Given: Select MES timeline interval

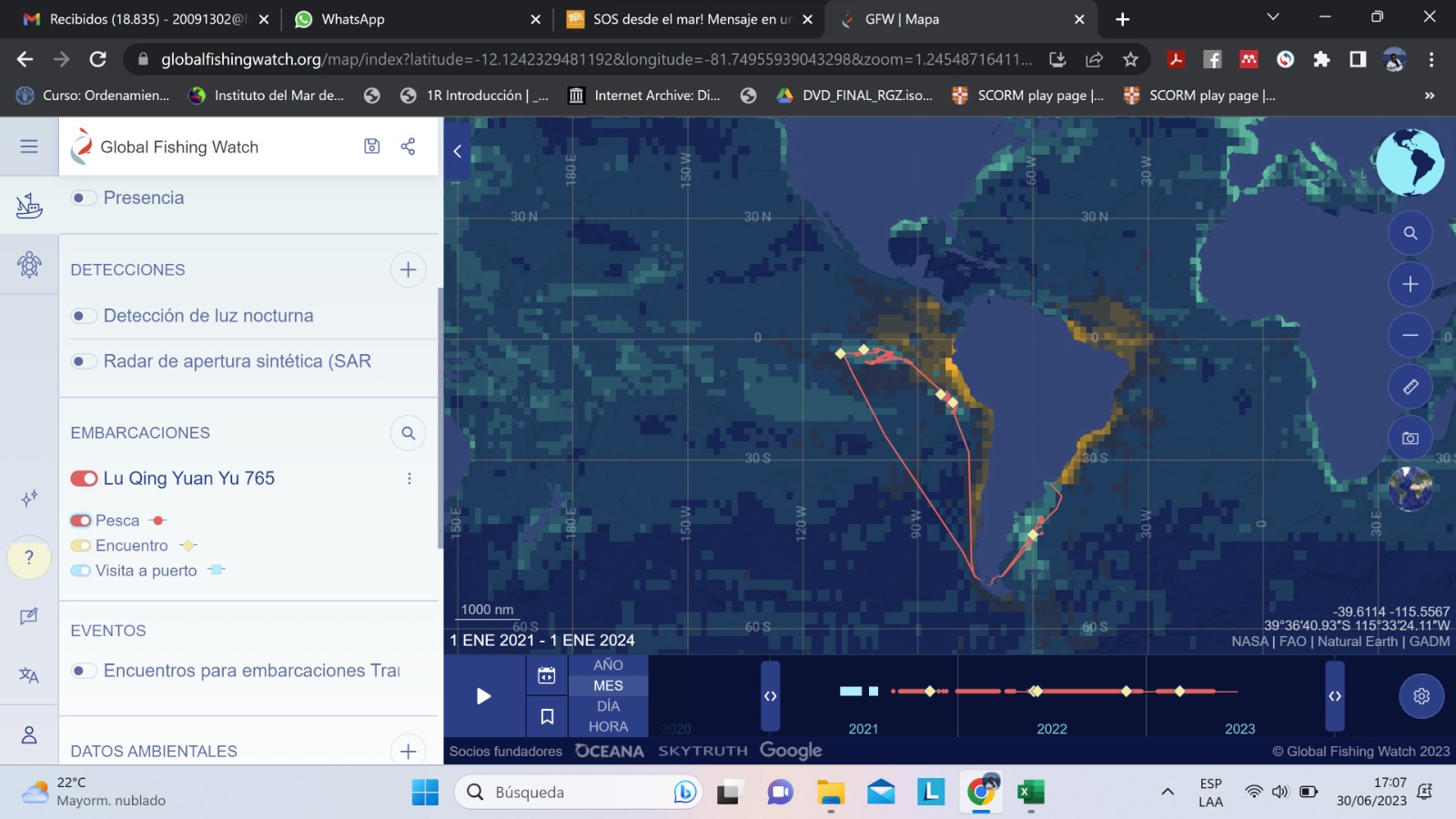Looking at the screenshot, I should 608,686.
